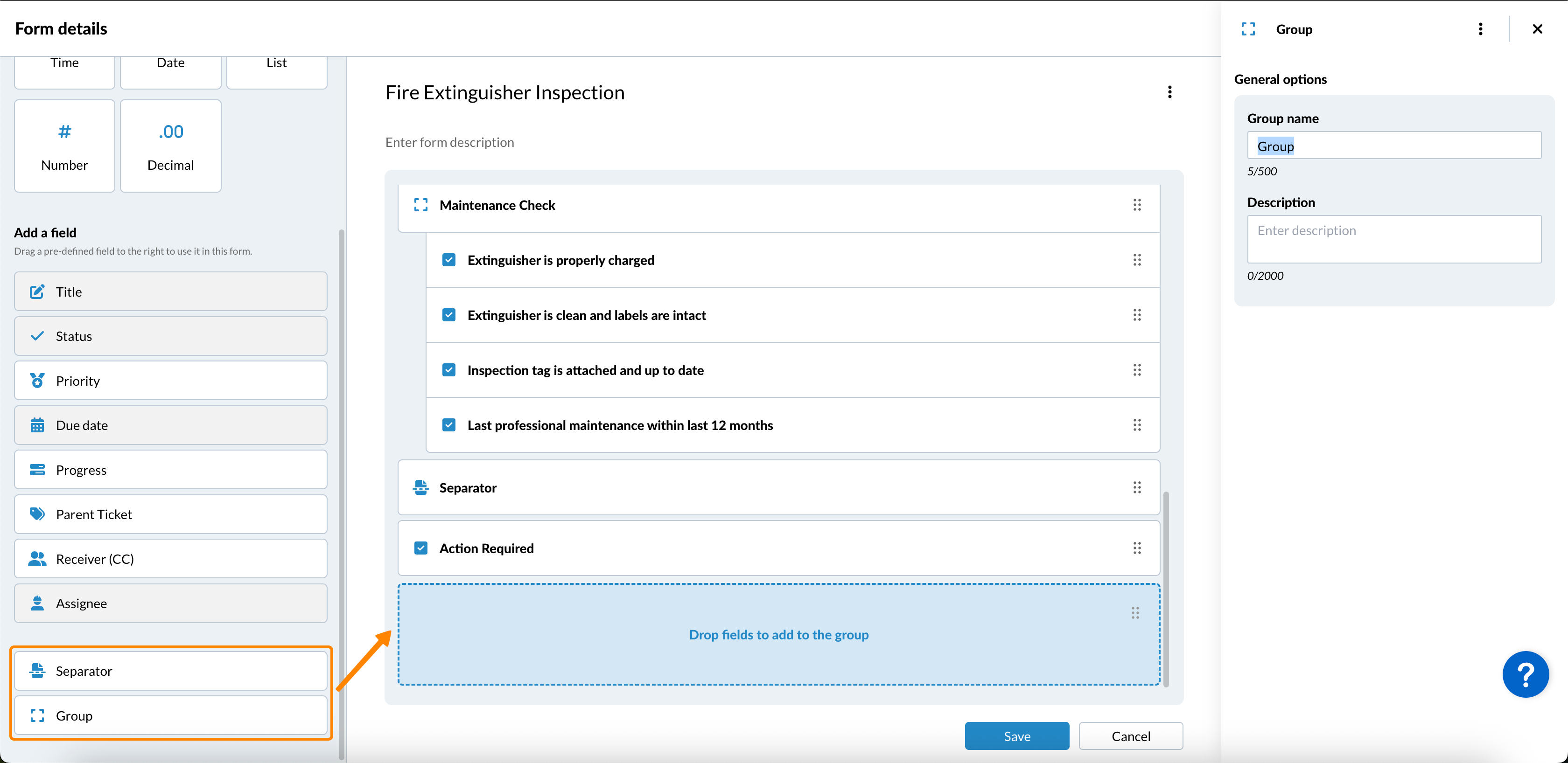Click the Due date calendar icon
Viewport: 1568px width, 763px height.
(x=37, y=425)
